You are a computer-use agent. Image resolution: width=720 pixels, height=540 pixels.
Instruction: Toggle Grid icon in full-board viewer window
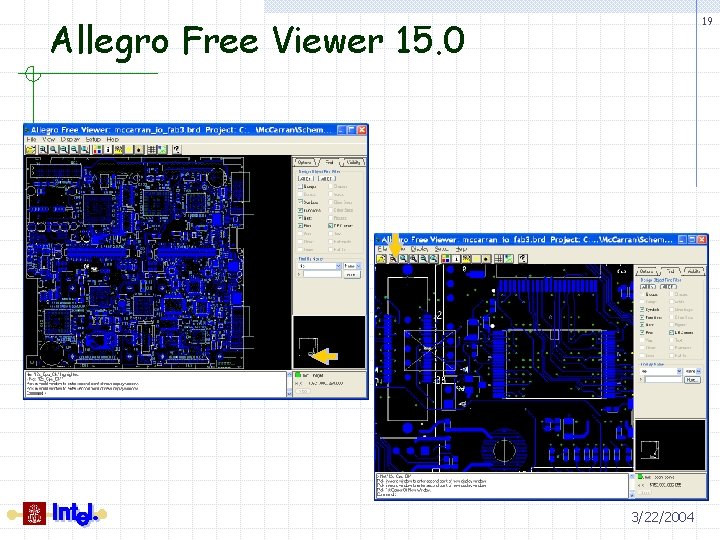(x=152, y=149)
